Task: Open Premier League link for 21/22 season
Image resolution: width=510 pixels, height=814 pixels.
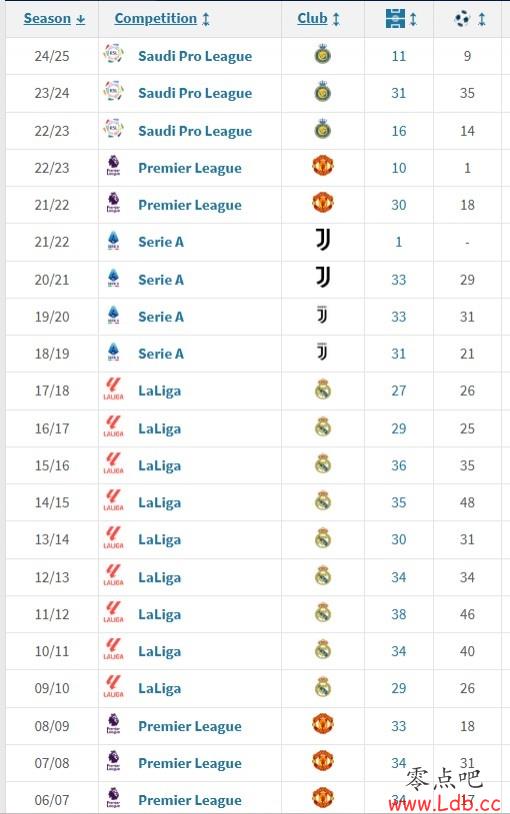Action: coord(190,205)
